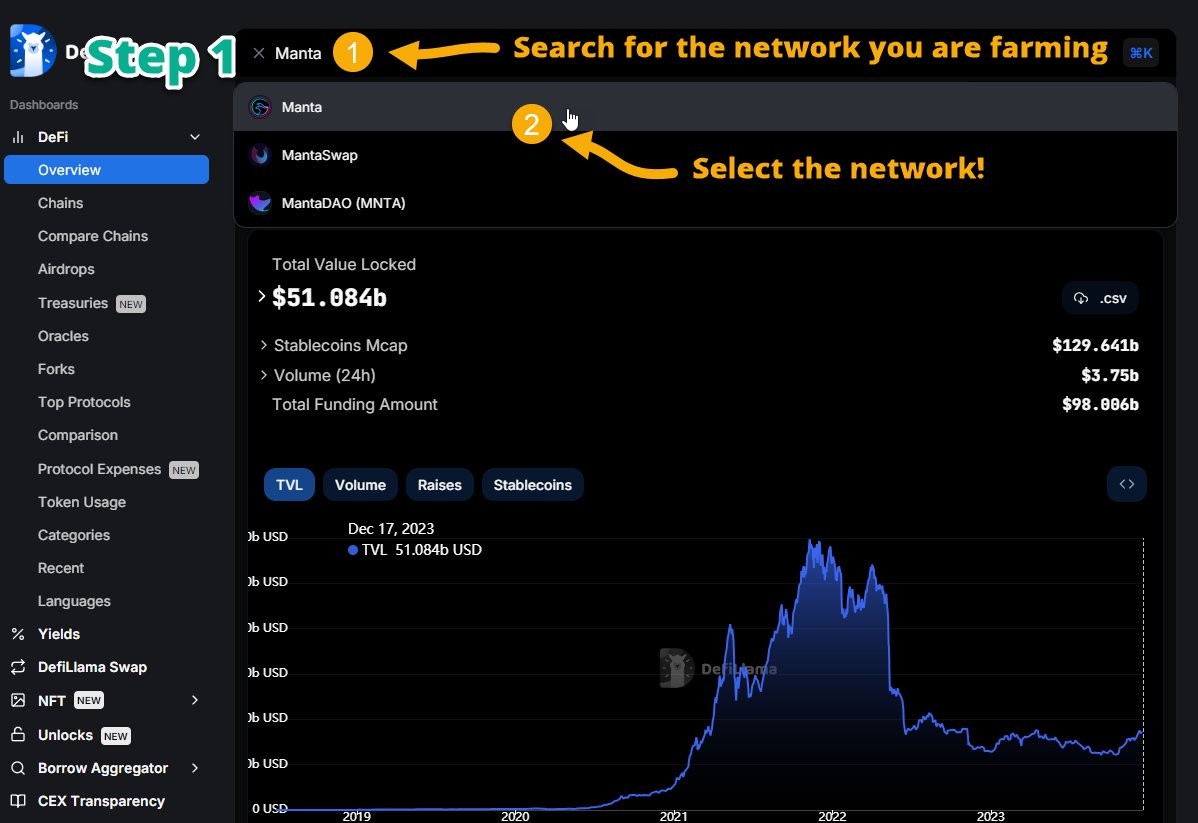Open DefiLlama Swap
Screen dimensions: 1198x823
coord(92,667)
